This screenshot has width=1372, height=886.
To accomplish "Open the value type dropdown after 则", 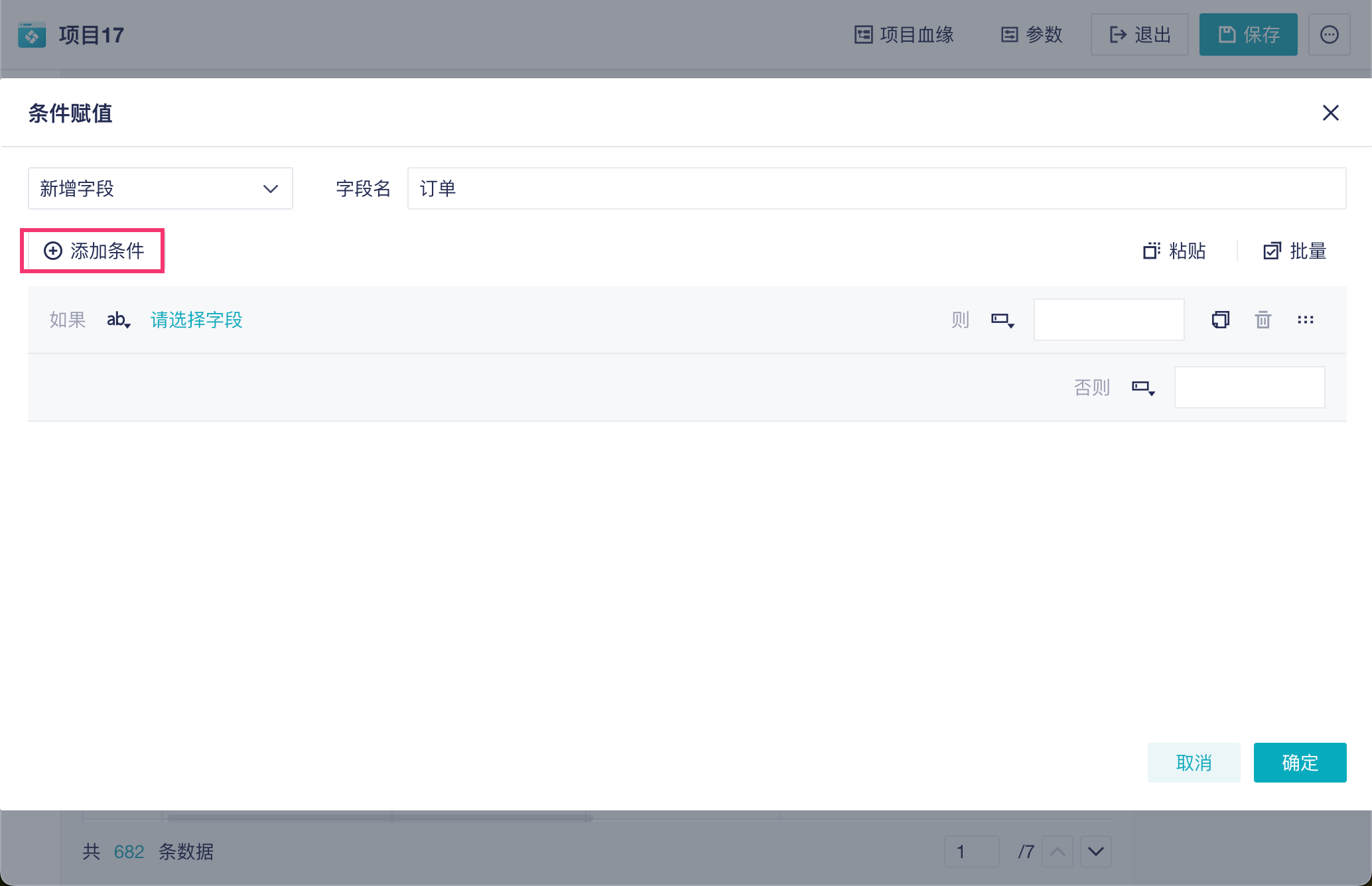I will pyautogui.click(x=1002, y=320).
